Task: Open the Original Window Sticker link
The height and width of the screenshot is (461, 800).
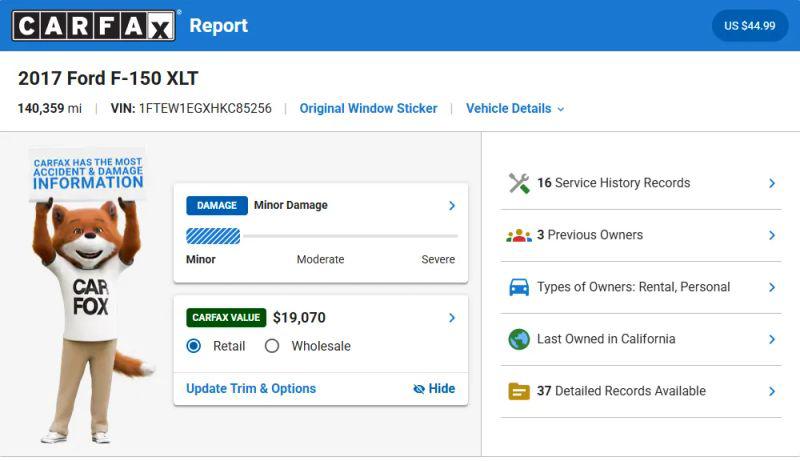Action: [368, 109]
